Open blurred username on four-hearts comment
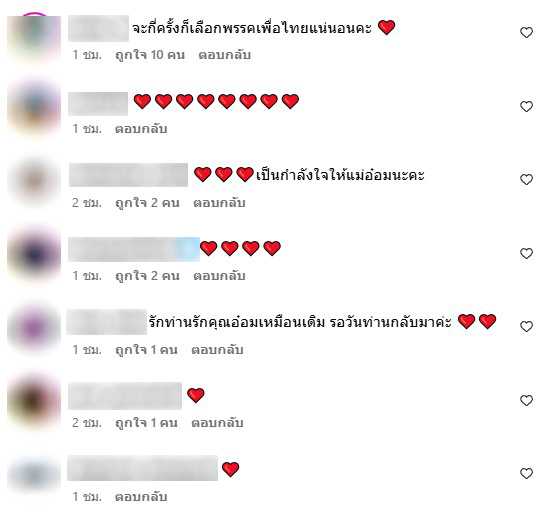The width and height of the screenshot is (546, 518). click(134, 249)
